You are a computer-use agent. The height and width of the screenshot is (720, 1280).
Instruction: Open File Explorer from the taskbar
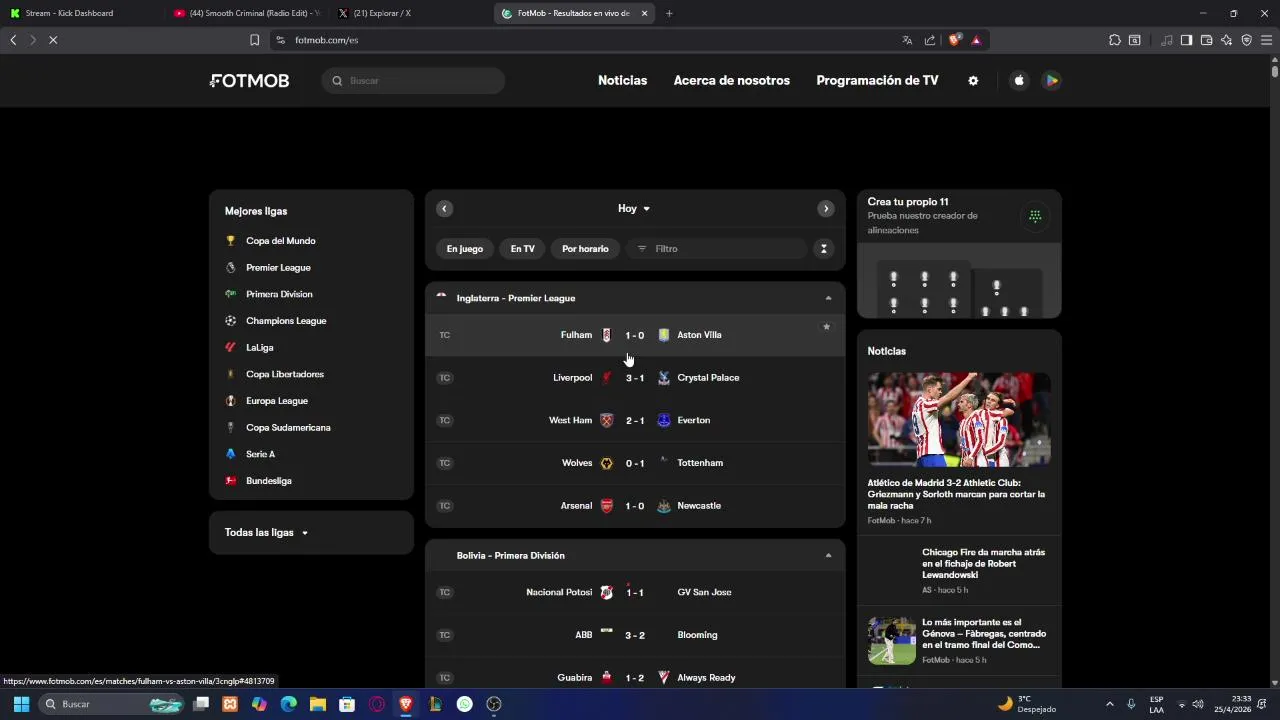(318, 704)
